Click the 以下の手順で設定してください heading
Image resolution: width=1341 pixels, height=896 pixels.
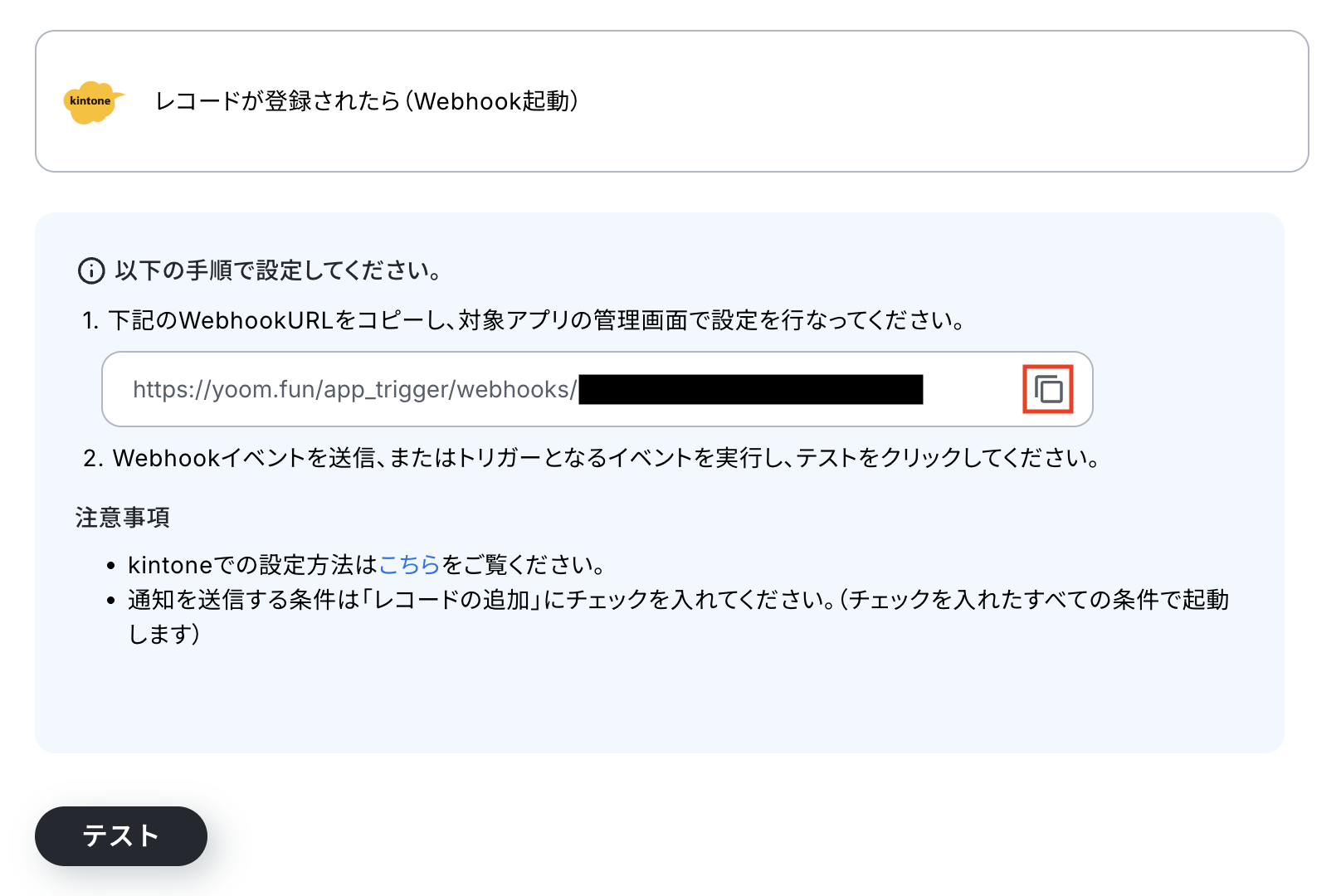point(278,270)
